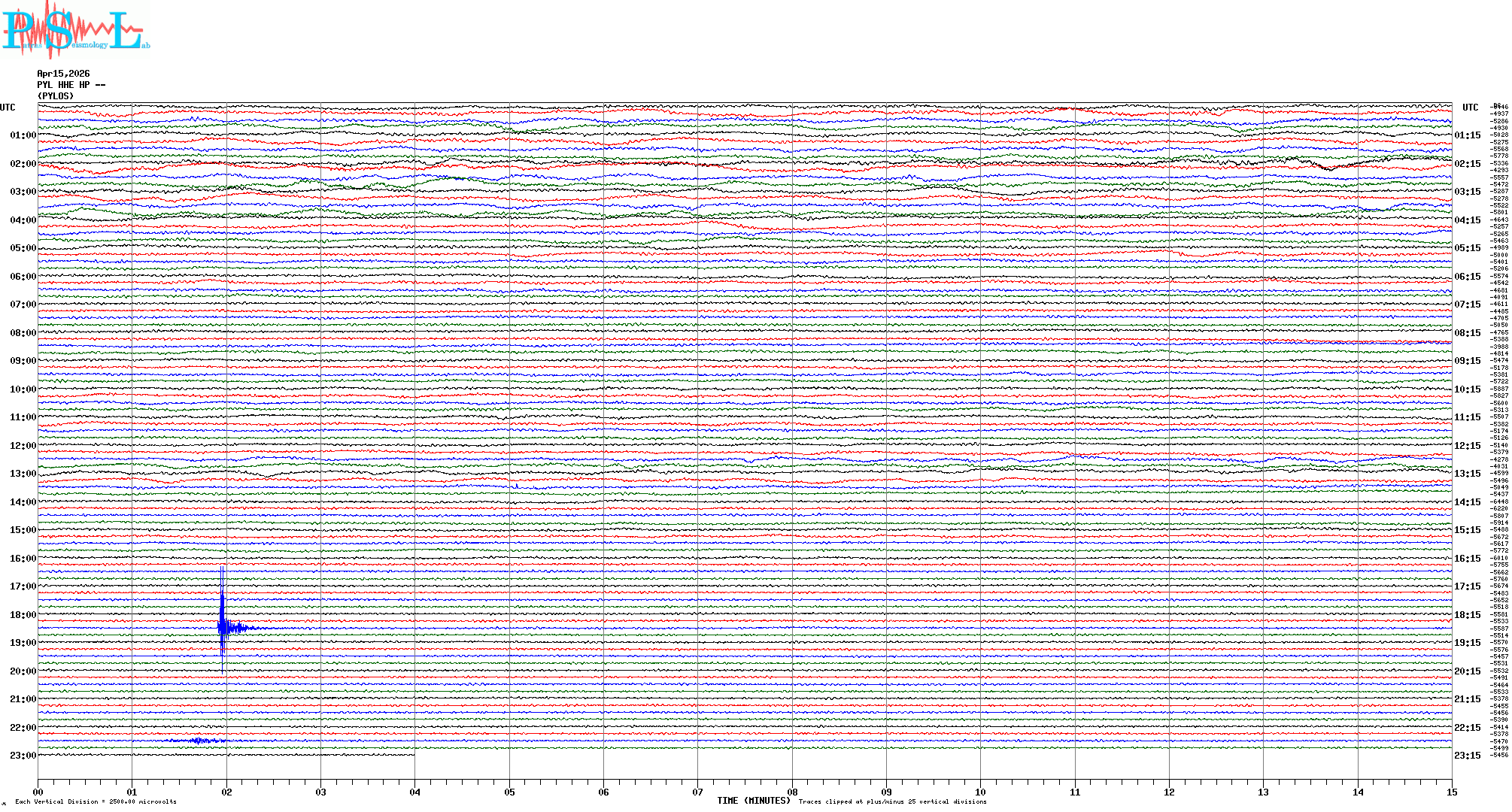Click the 01:00 UTC label on left axis
The height and width of the screenshot is (812, 1512).
pos(23,135)
